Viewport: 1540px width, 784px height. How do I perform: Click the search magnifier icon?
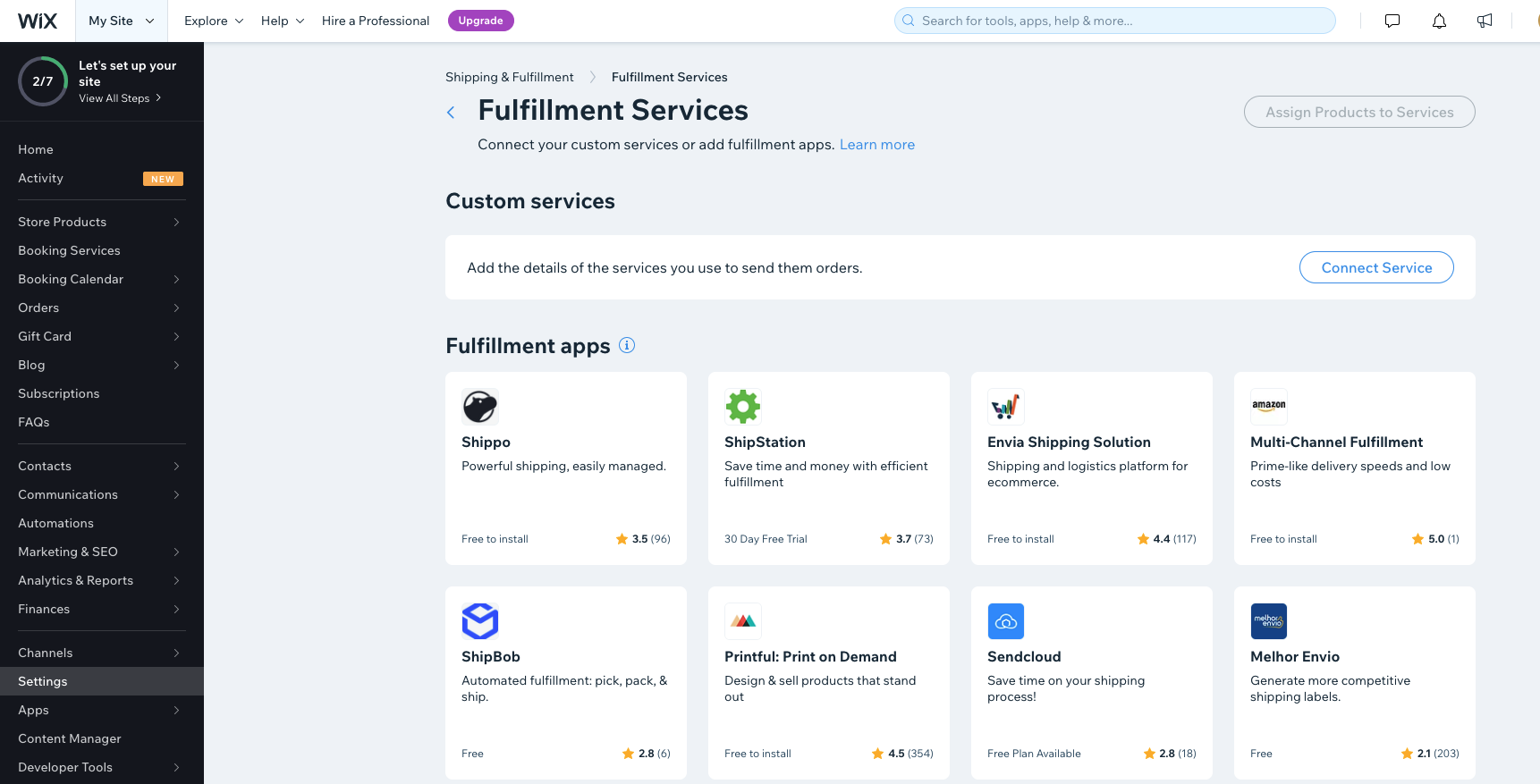tap(909, 21)
